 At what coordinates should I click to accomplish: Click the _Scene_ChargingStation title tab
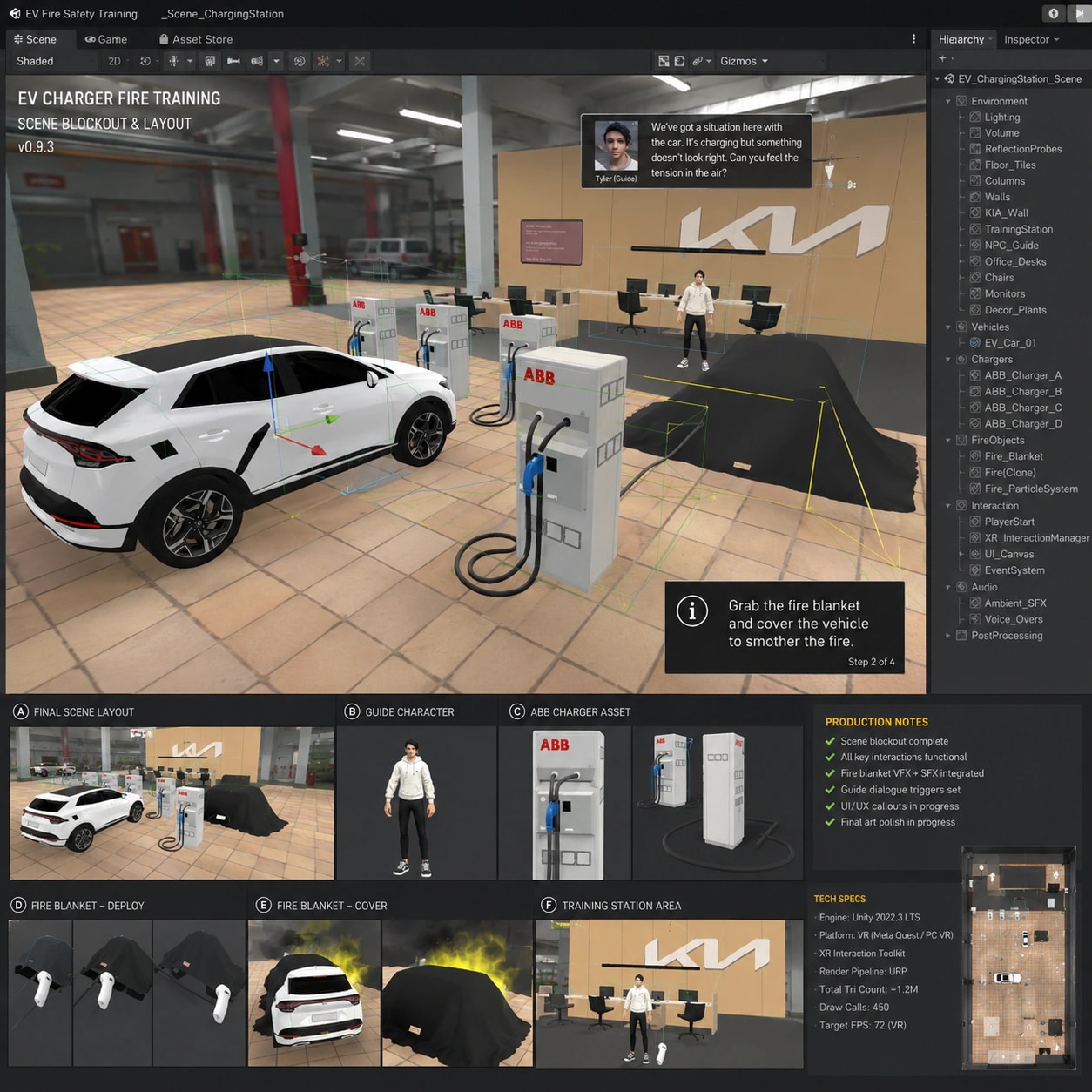point(222,14)
